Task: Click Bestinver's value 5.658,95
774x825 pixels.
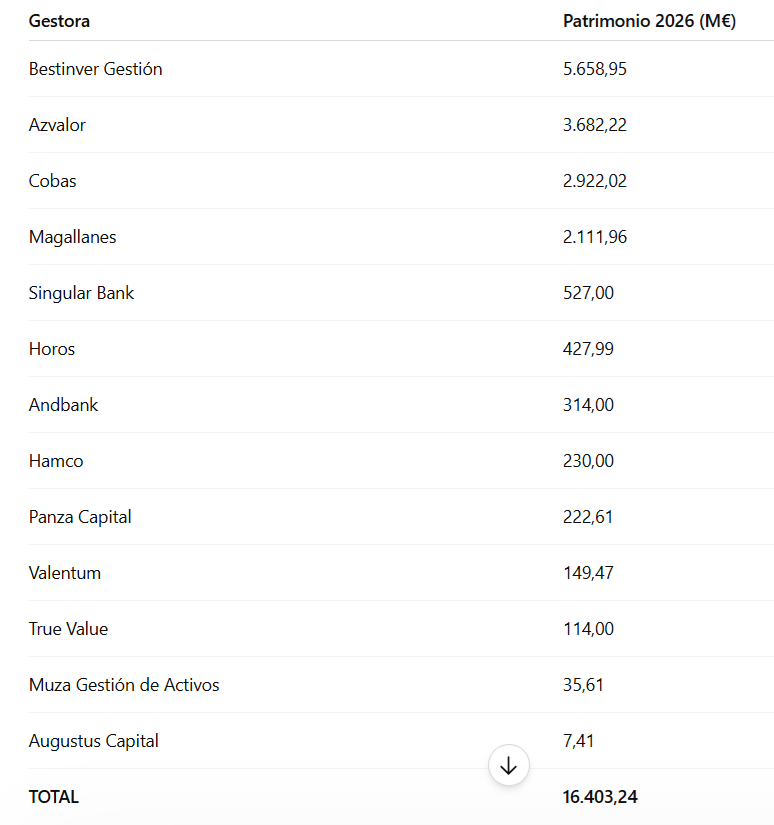Action: (x=595, y=69)
